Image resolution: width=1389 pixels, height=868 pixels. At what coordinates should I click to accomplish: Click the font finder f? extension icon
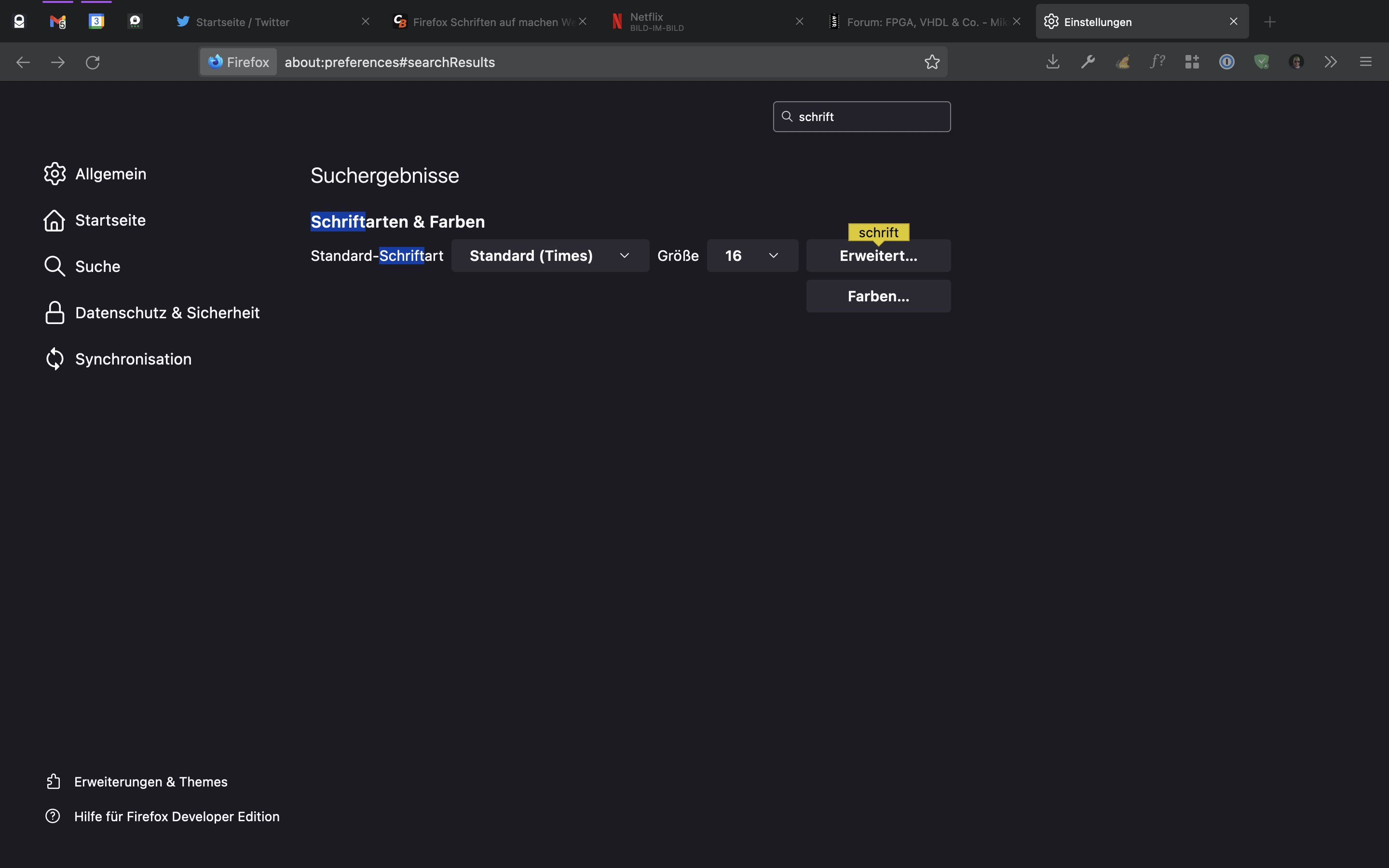click(1157, 62)
